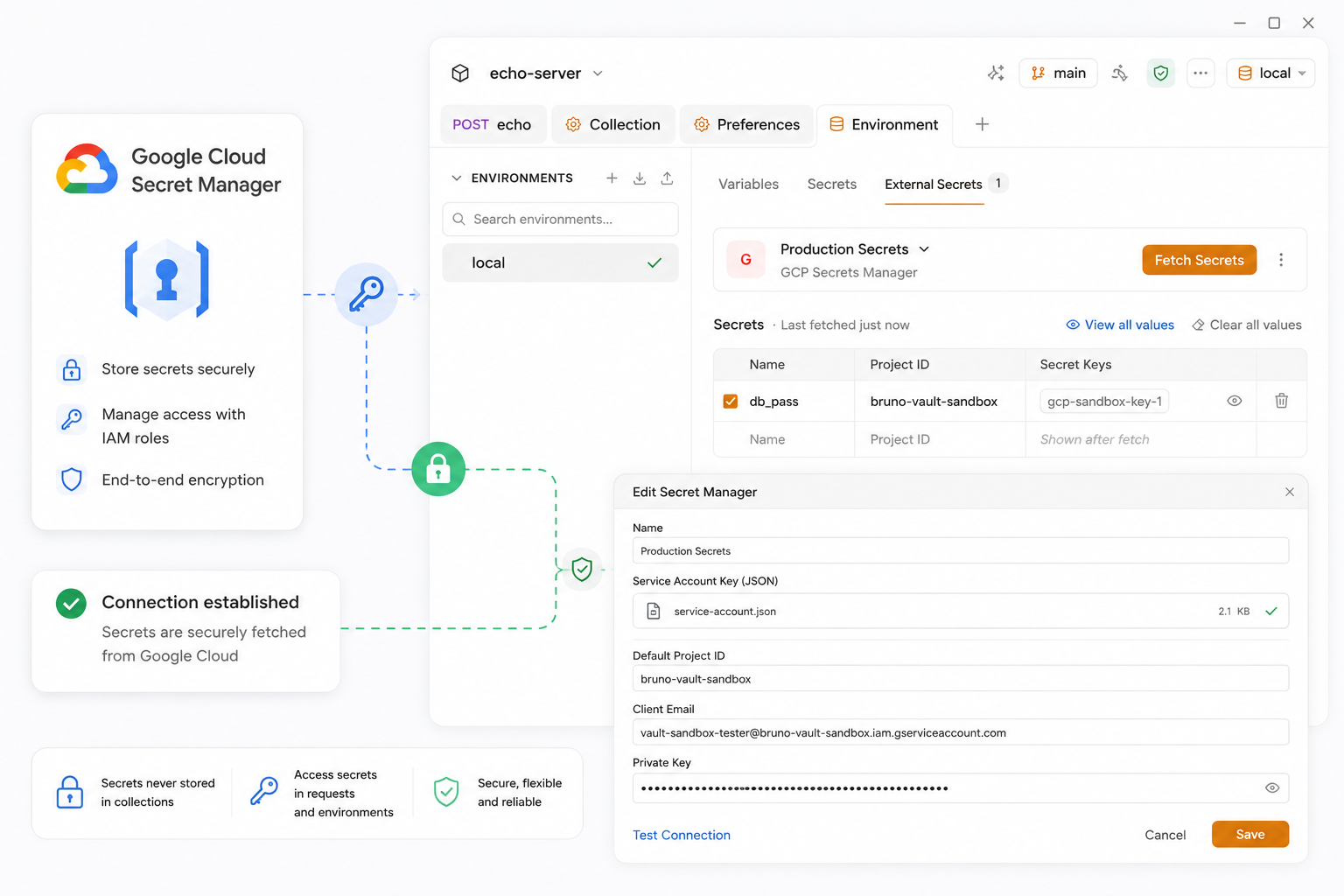Click the magnifier icon in environment search
Screen dimensions: 1344x896
click(458, 220)
